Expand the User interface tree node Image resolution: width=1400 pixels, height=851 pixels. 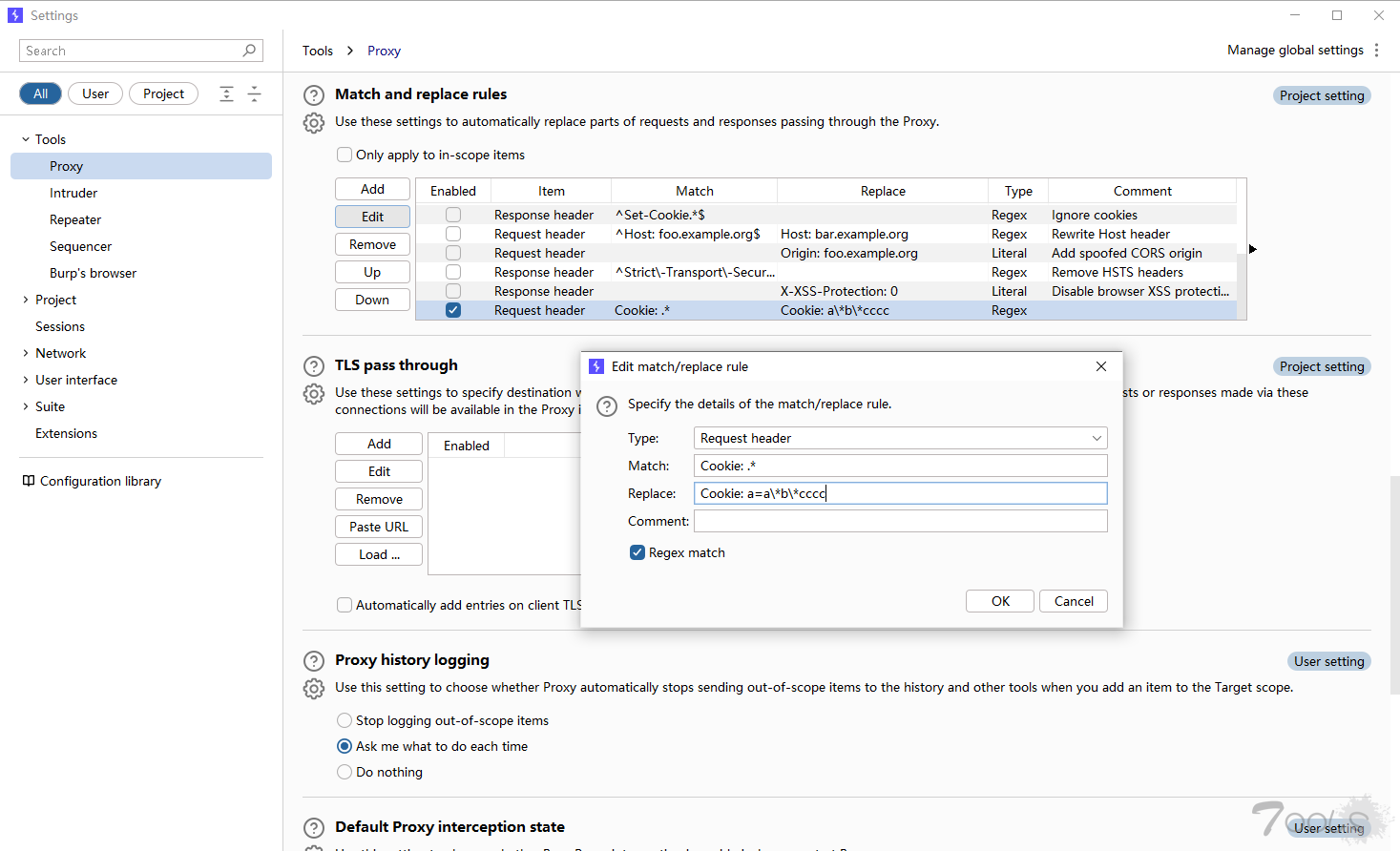click(26, 380)
